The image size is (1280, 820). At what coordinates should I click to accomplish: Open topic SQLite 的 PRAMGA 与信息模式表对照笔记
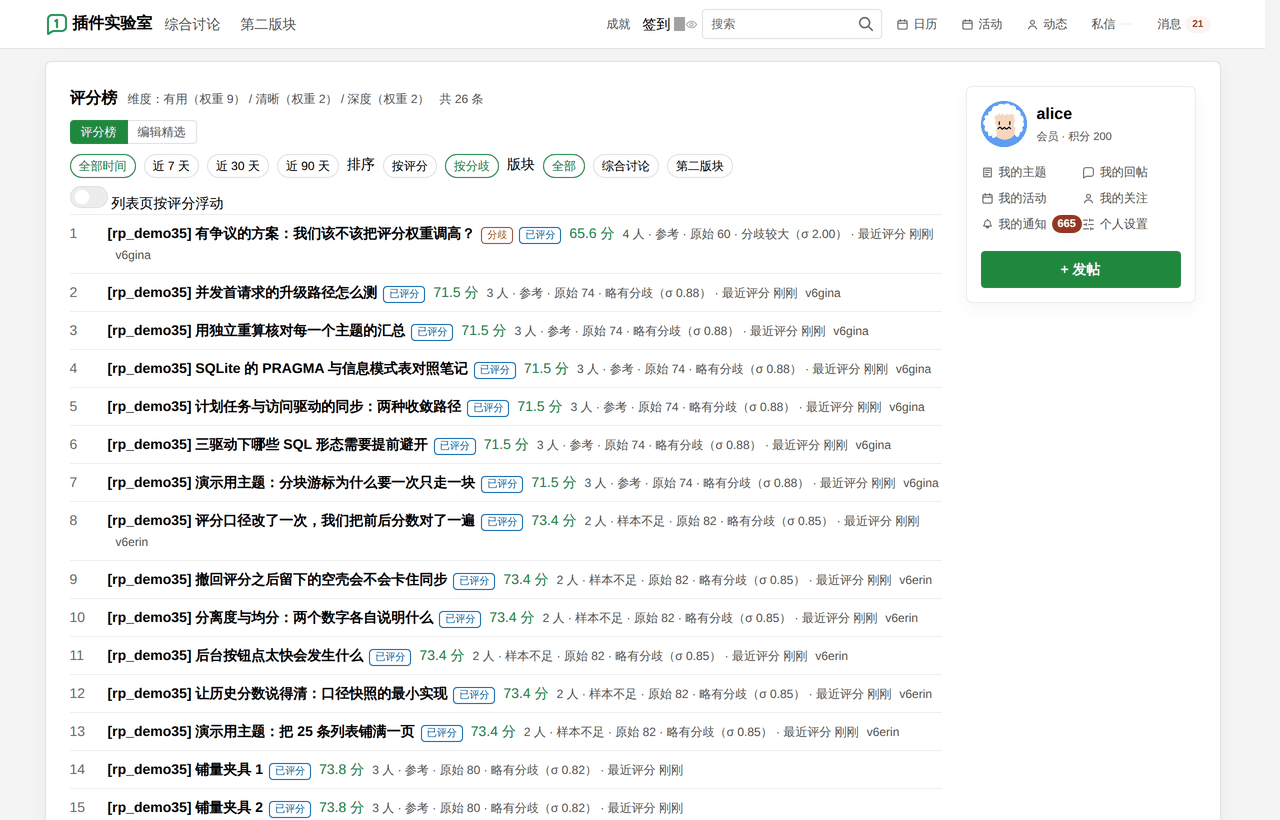(288, 369)
